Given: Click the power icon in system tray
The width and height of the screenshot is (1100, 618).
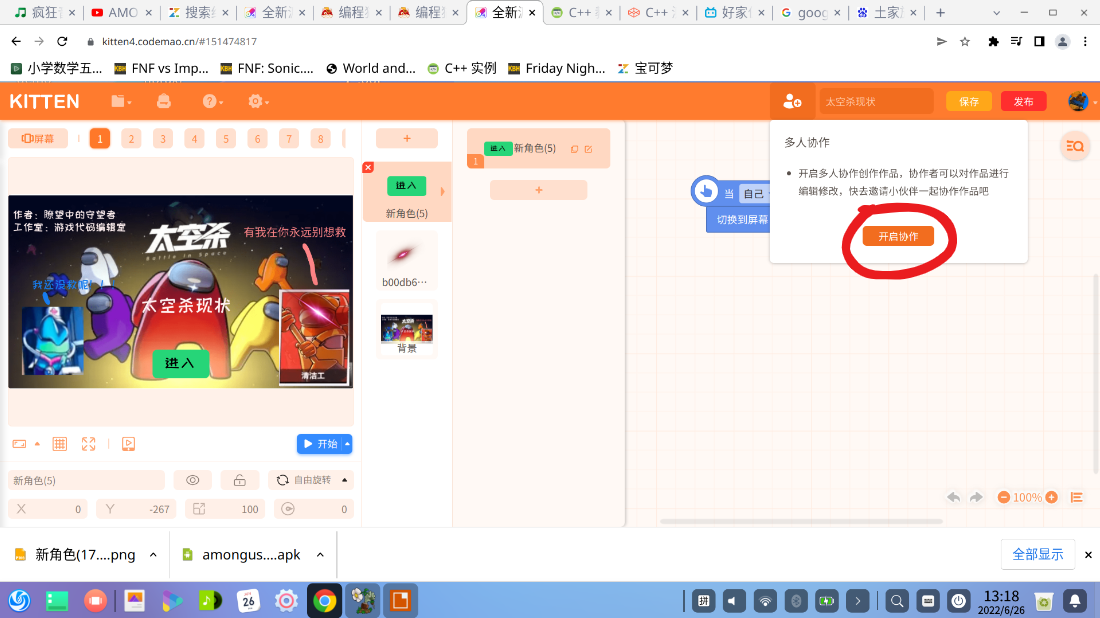Looking at the screenshot, I should click(958, 601).
